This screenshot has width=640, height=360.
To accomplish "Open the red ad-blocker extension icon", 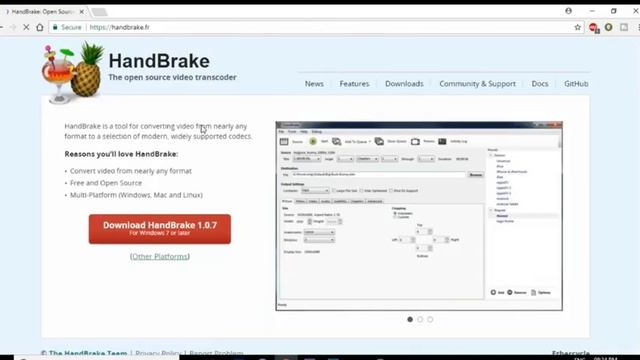I will [594, 28].
